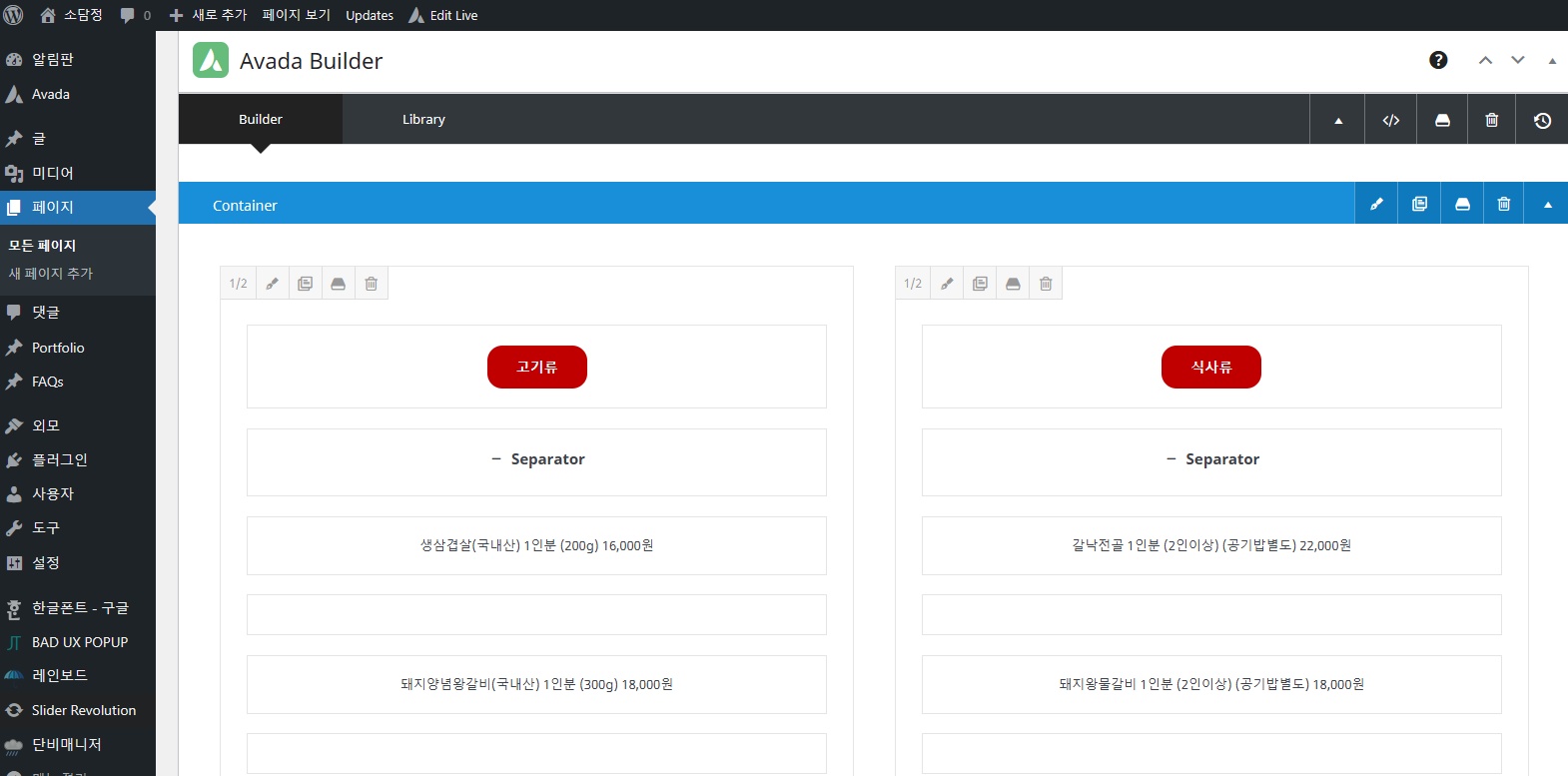This screenshot has height=776, width=1568.
Task: Change left column 1/2 size selector
Action: (x=238, y=284)
